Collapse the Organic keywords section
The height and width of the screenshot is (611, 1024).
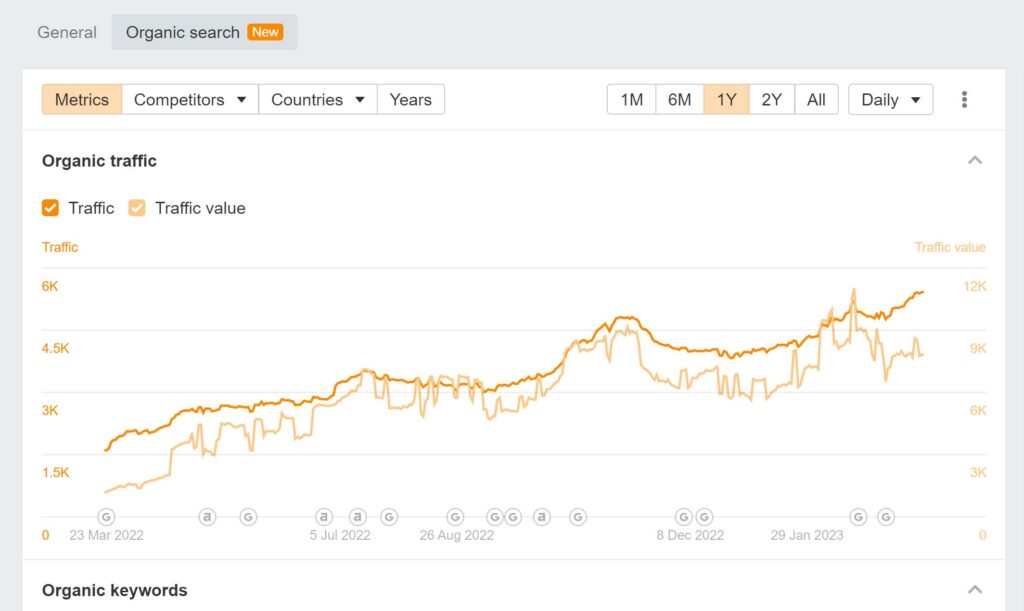[x=975, y=590]
